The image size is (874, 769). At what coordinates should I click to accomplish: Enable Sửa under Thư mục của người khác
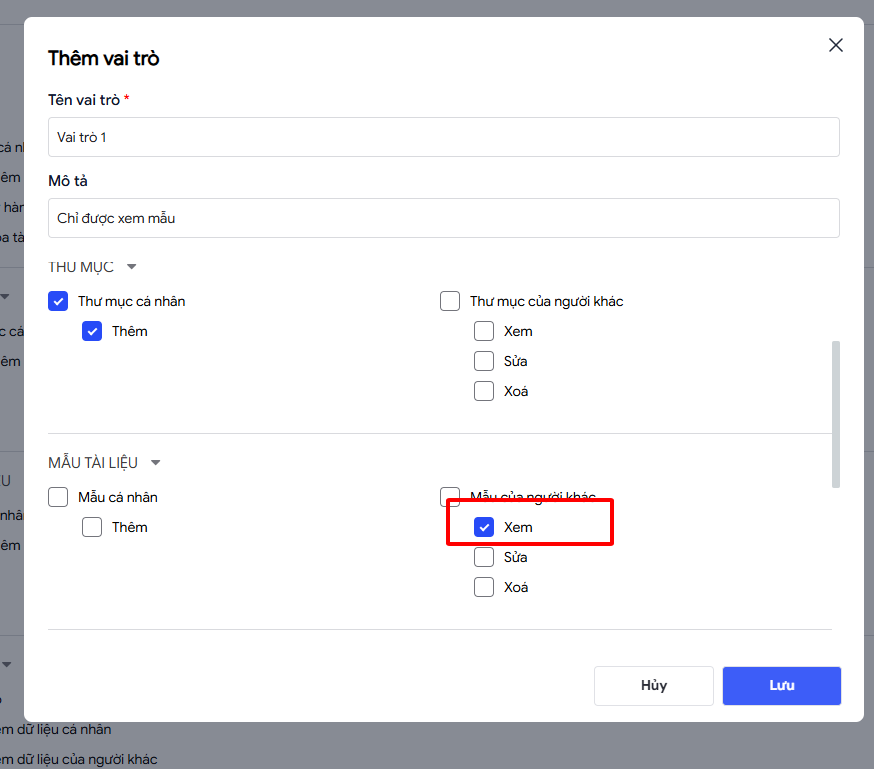(484, 361)
